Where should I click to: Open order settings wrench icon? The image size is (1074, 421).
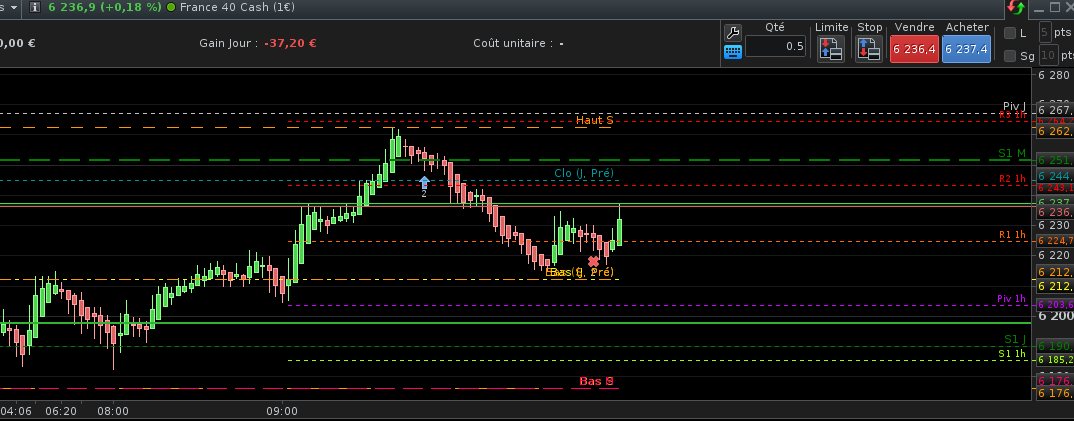tap(732, 33)
